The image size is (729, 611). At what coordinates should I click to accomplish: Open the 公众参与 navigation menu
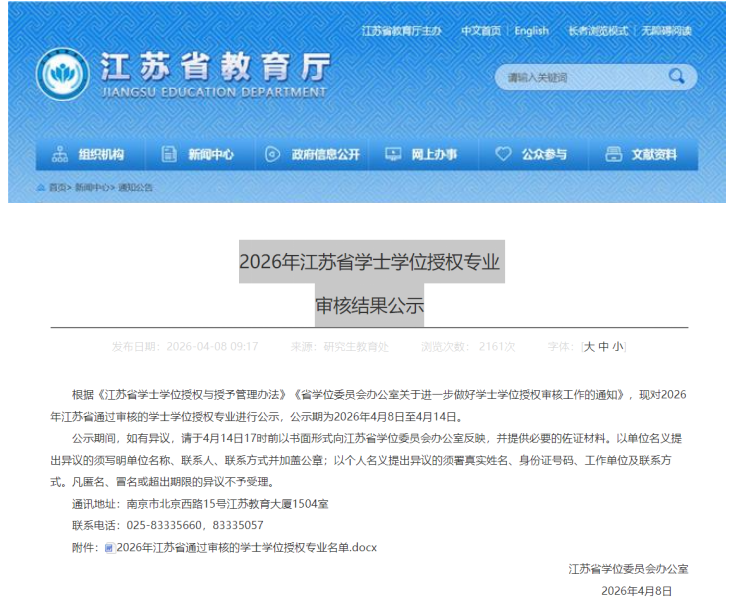pos(543,154)
